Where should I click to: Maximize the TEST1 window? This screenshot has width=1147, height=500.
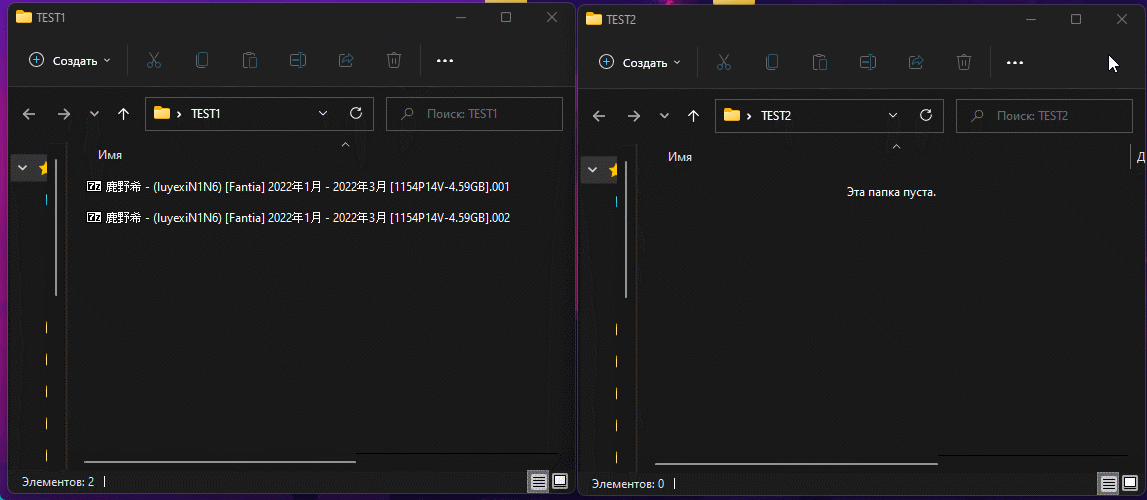[x=506, y=18]
